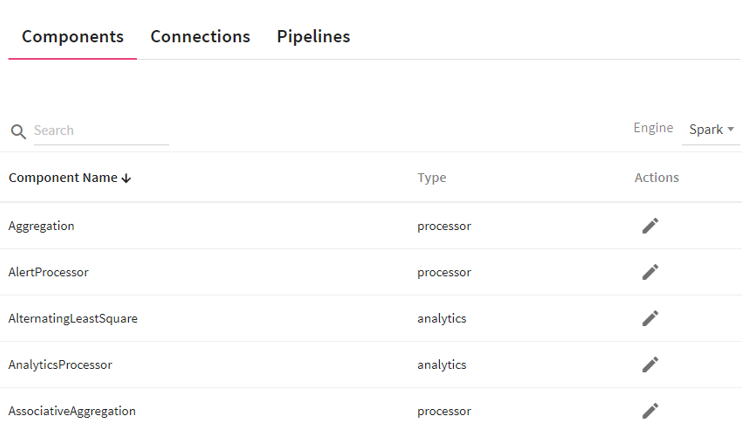Click the edit pencil for Aggregation

tap(650, 226)
